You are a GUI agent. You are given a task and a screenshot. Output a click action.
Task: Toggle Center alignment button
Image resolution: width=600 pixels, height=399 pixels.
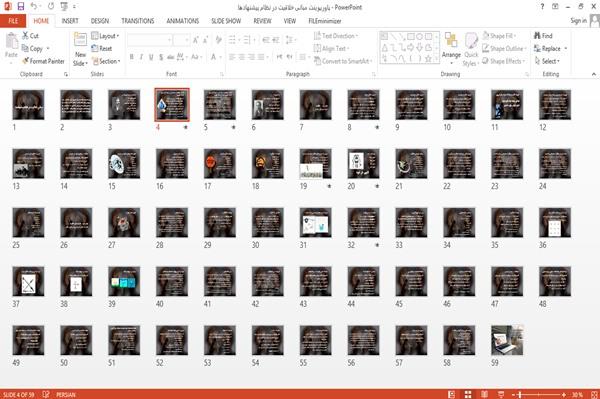click(241, 57)
